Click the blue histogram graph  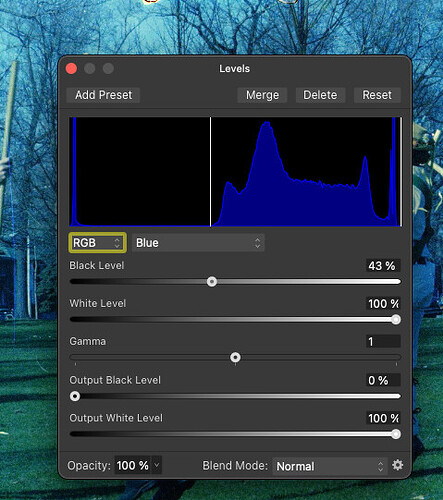tap(235, 172)
